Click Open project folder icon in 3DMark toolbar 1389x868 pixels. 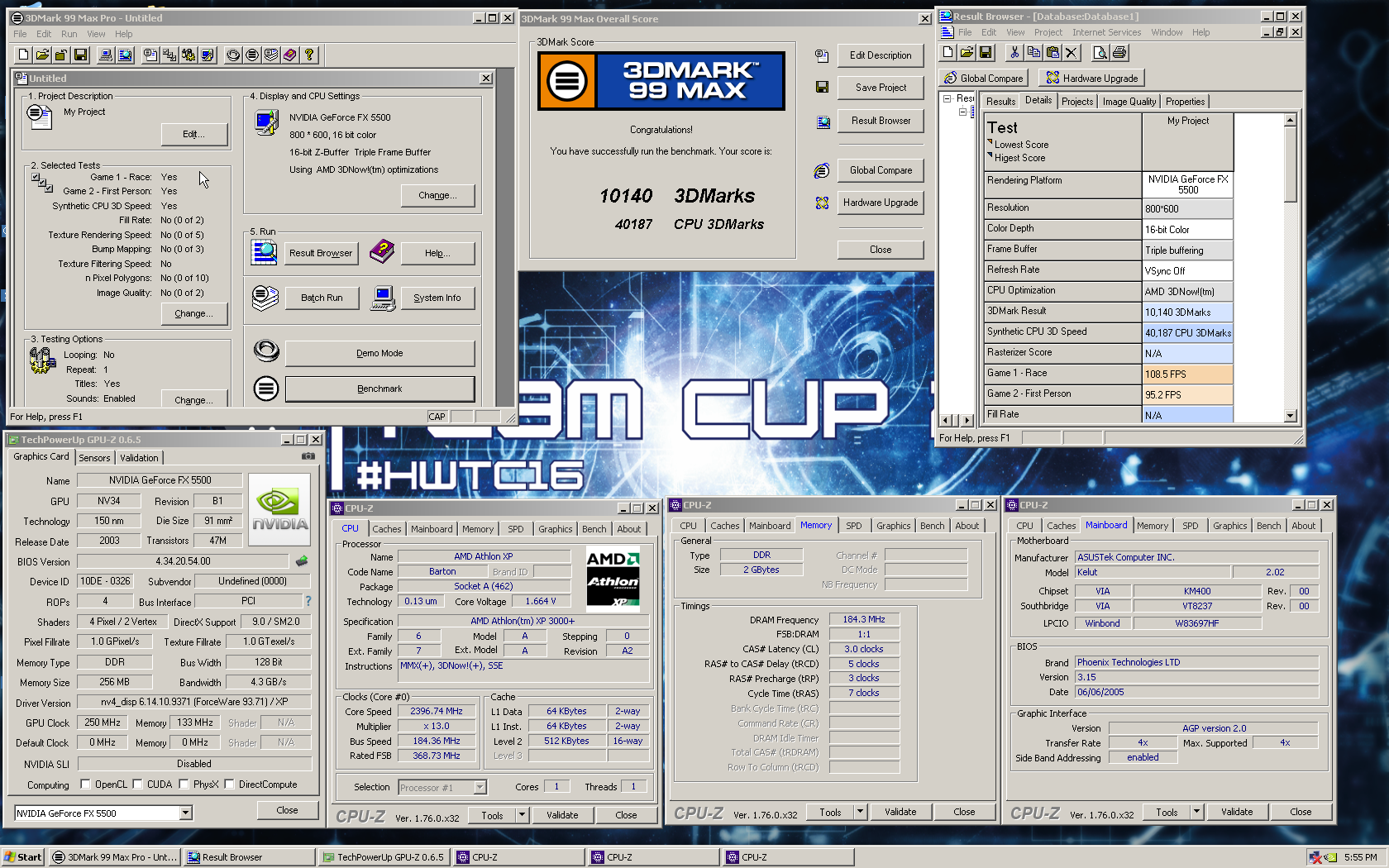pos(42,55)
